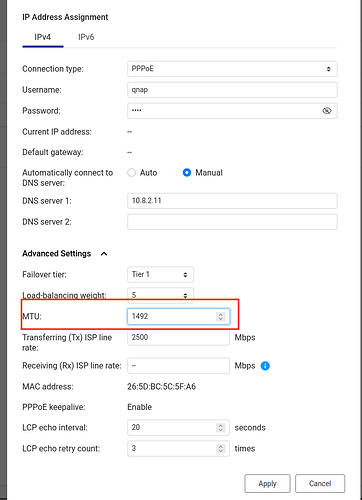Toggle password visibility eye icon
This screenshot has width=362, height=500.
(x=327, y=111)
